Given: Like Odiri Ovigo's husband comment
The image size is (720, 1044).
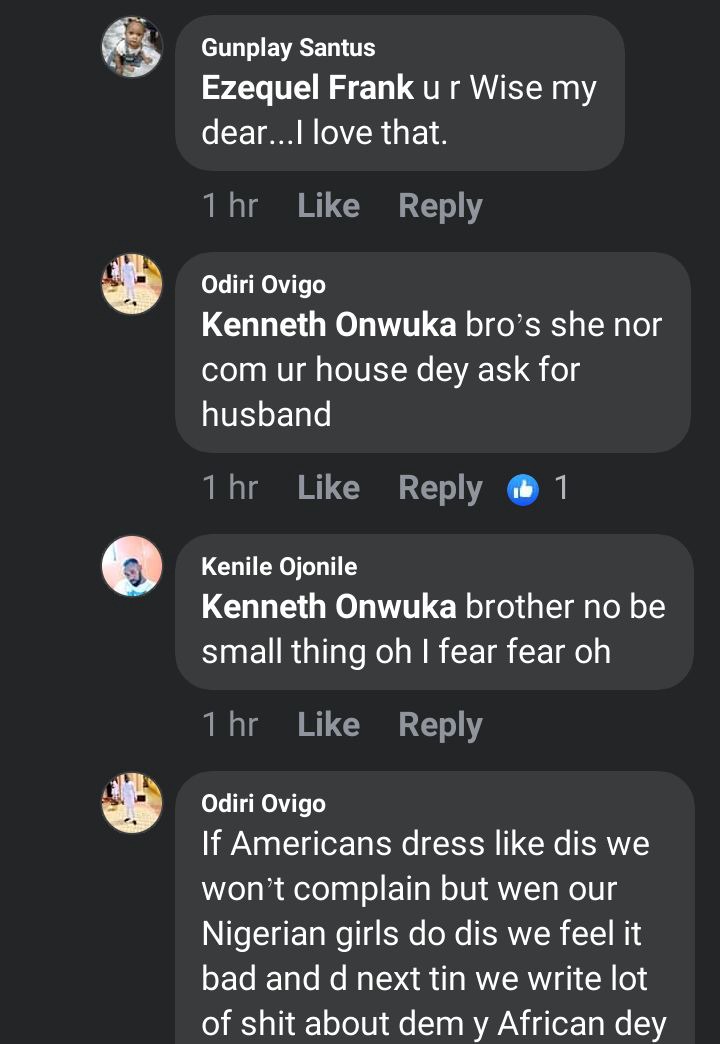Looking at the screenshot, I should tap(328, 488).
